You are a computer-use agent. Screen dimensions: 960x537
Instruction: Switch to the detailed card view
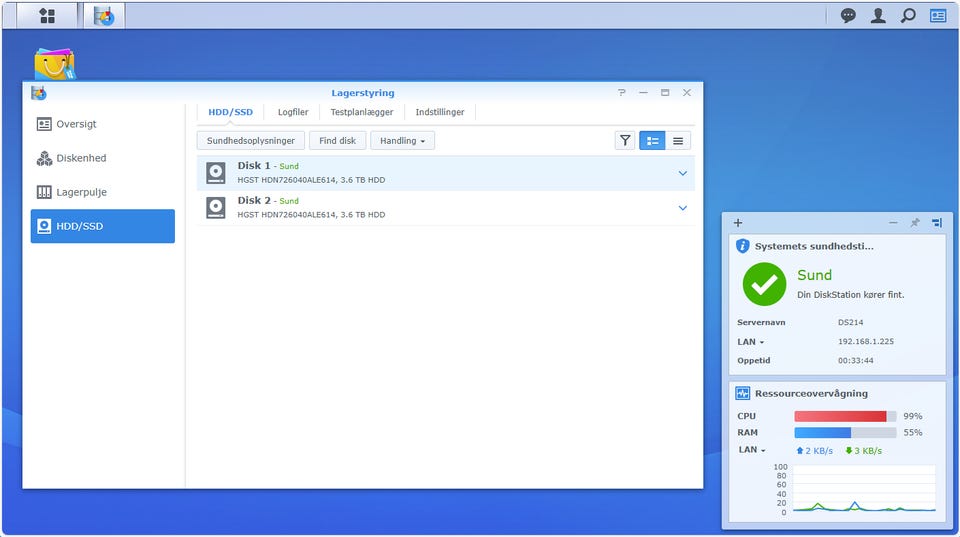coord(652,141)
